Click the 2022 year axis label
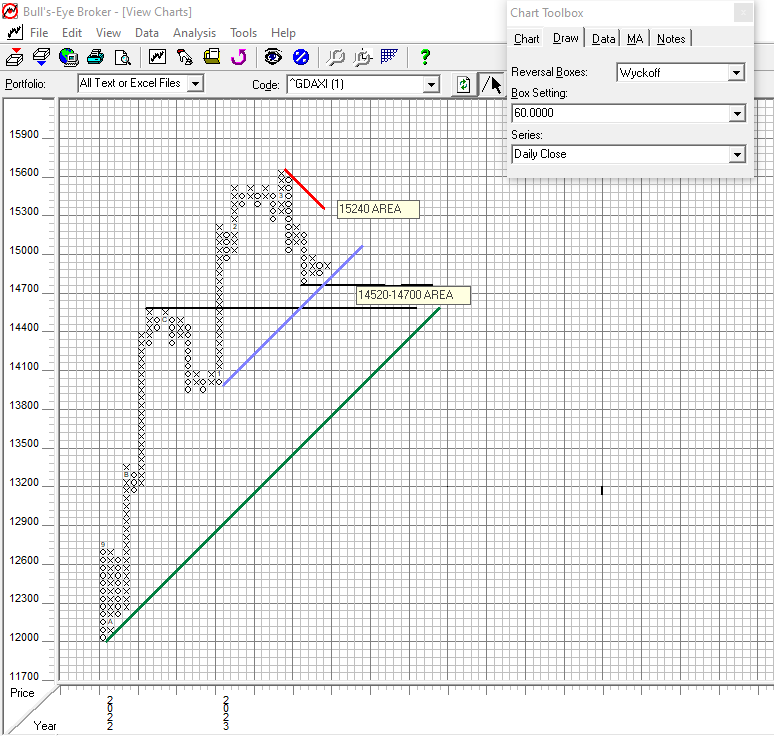The image size is (774, 736). pyautogui.click(x=110, y=713)
